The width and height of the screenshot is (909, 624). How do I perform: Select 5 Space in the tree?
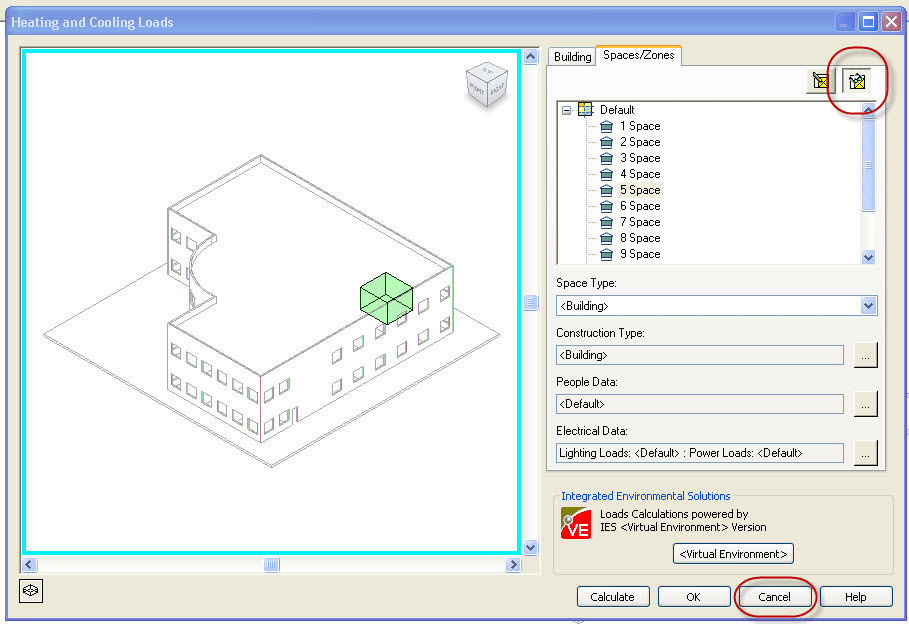click(x=640, y=190)
